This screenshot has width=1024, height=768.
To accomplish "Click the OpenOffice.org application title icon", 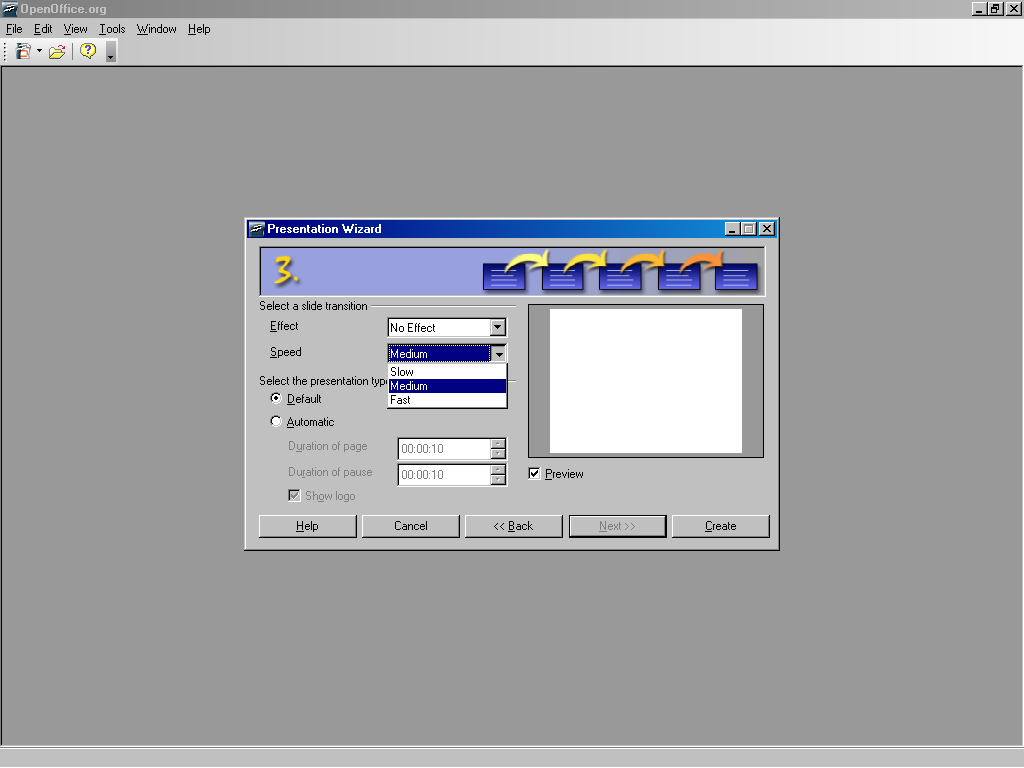I will coord(10,9).
